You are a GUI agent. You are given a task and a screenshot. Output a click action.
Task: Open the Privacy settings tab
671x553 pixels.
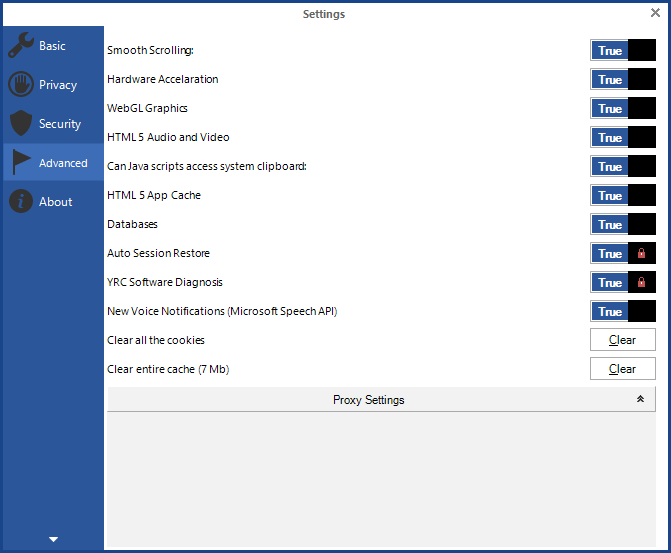[53, 84]
